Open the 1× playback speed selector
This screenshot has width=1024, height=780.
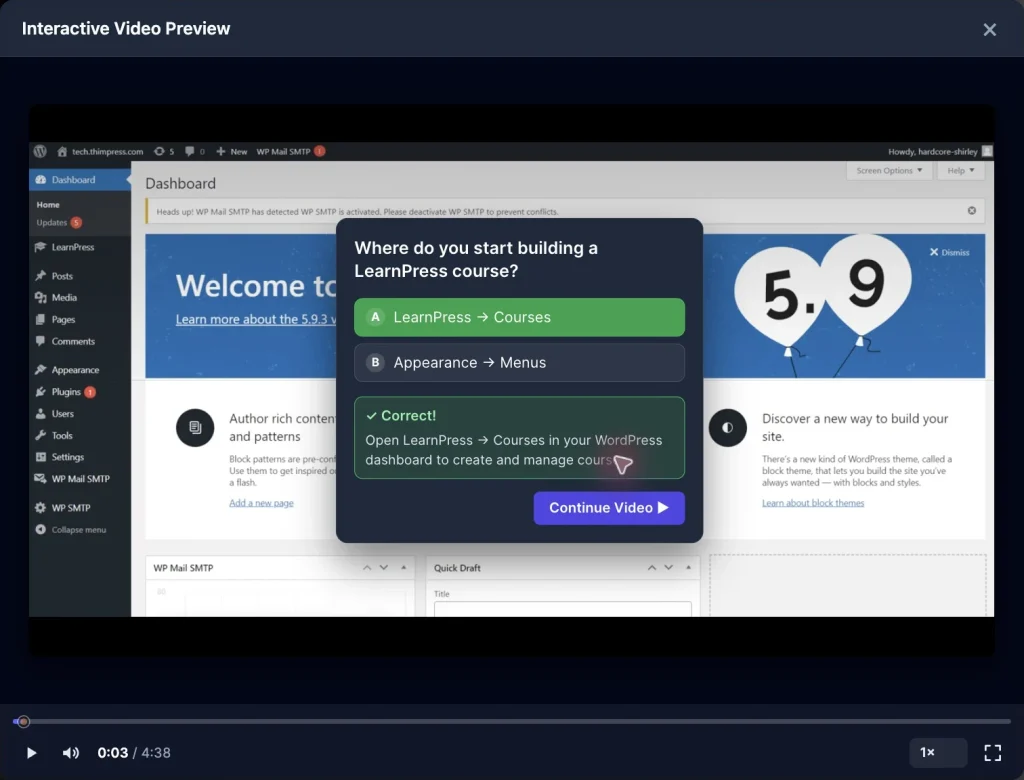(938, 753)
